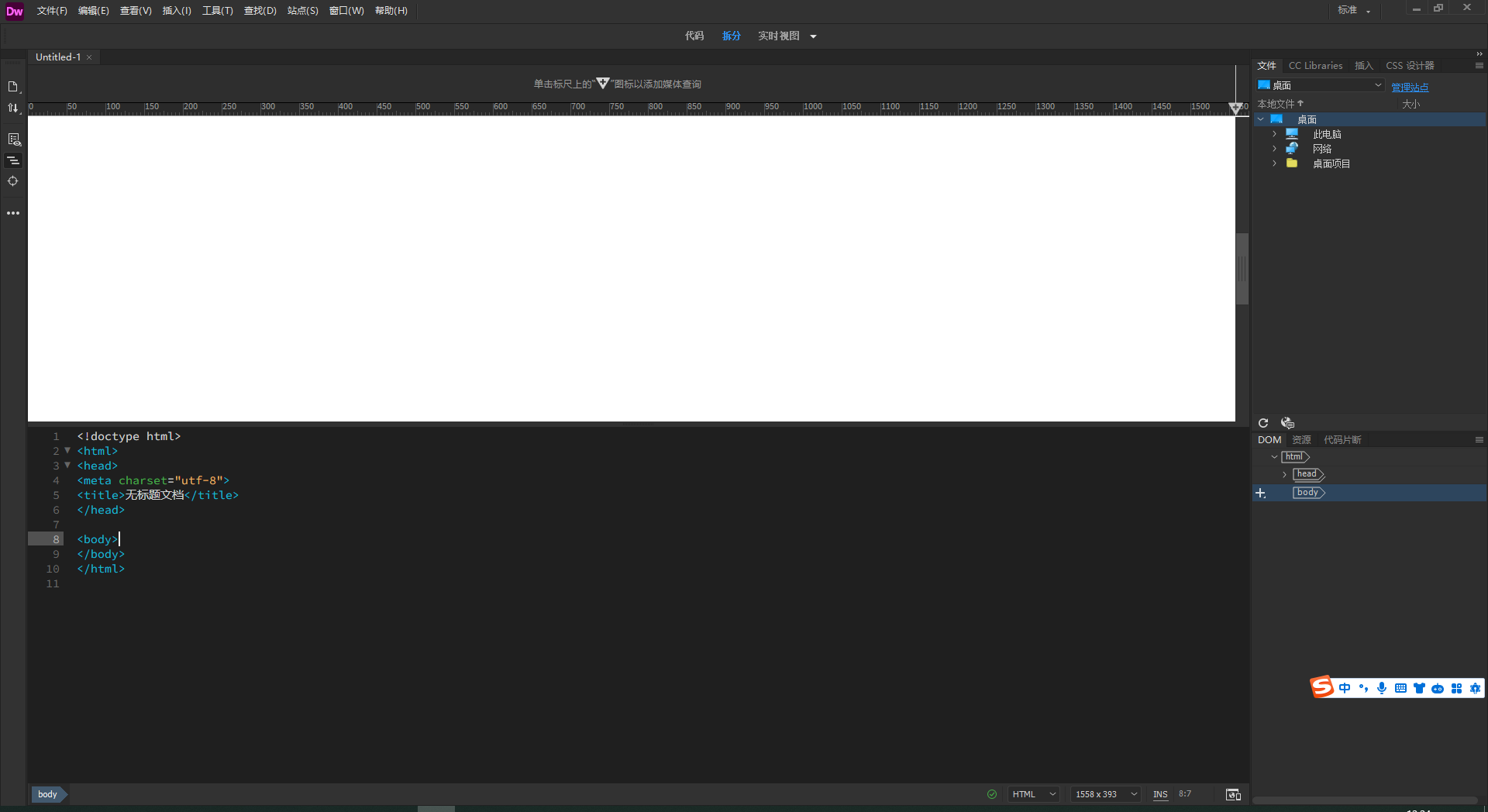Click the refresh icon in Files panel
This screenshot has width=1488, height=812.
[x=1263, y=423]
